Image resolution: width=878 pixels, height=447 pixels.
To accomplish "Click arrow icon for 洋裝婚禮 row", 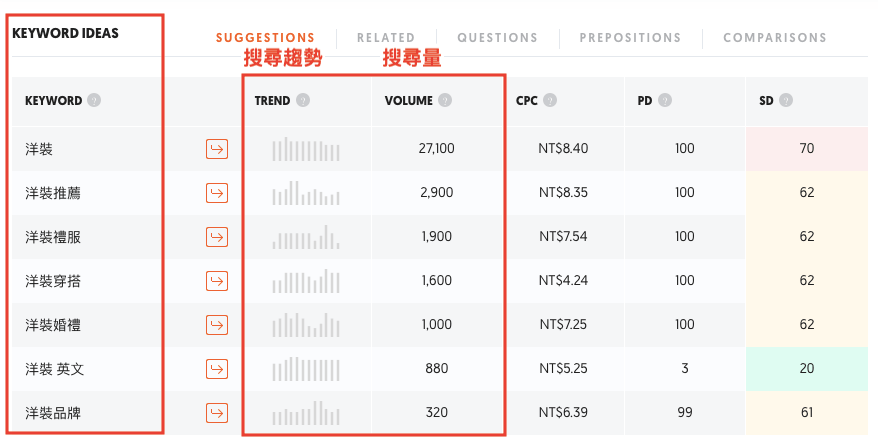I will 217,325.
